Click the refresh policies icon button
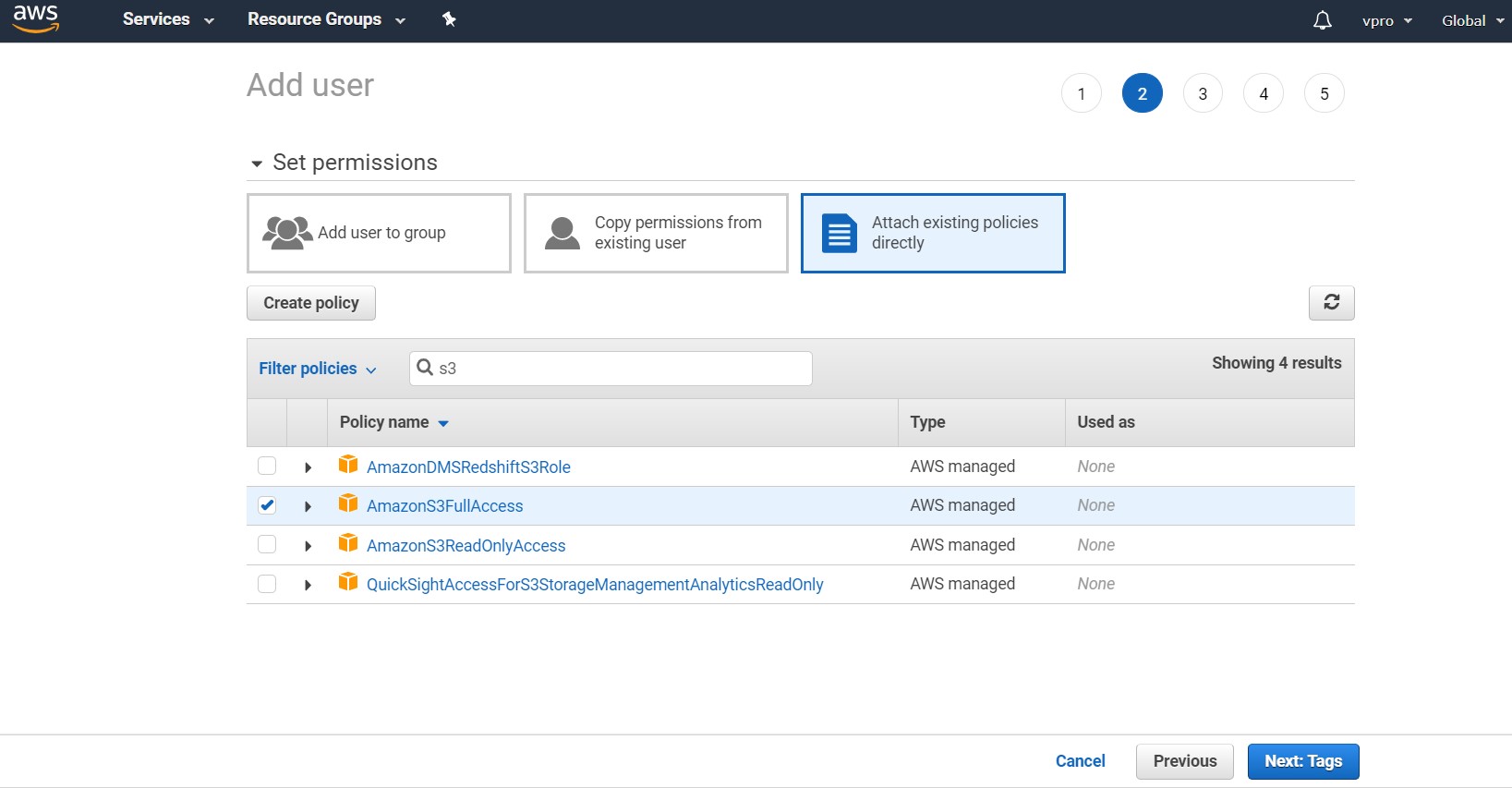The height and width of the screenshot is (788, 1512). (1331, 302)
